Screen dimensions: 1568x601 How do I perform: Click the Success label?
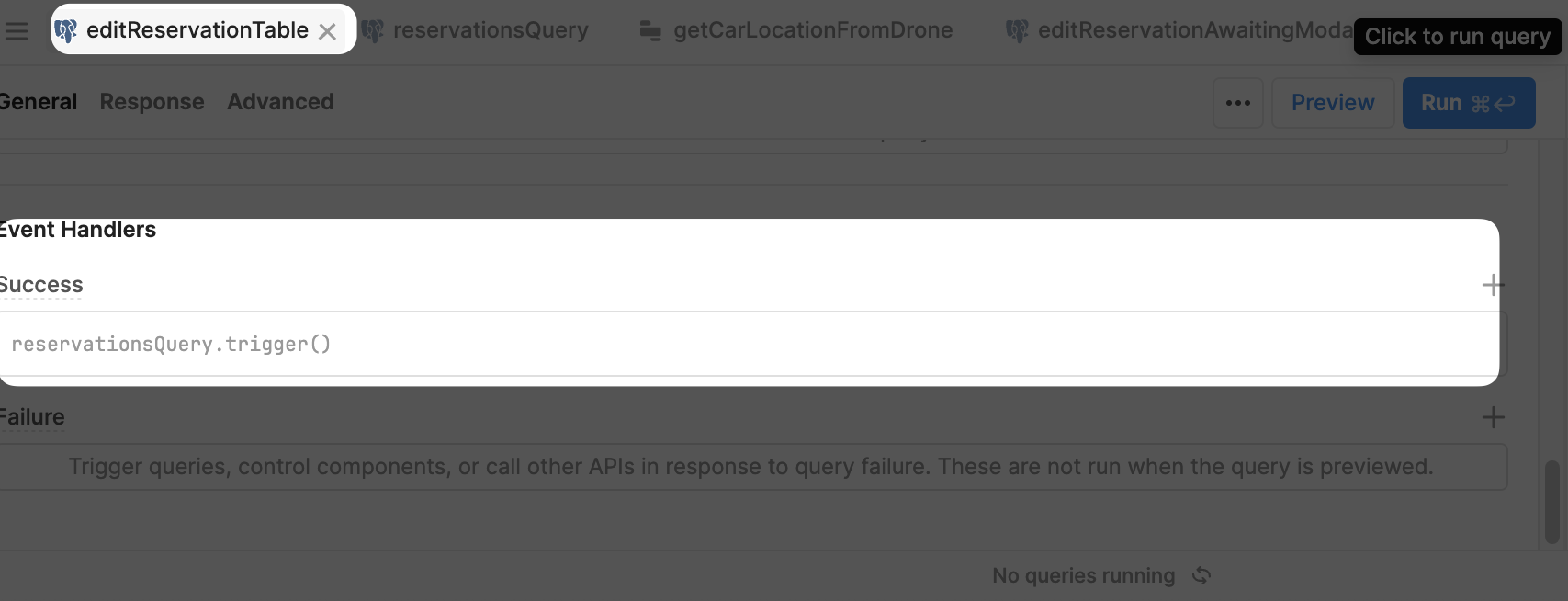tap(41, 285)
